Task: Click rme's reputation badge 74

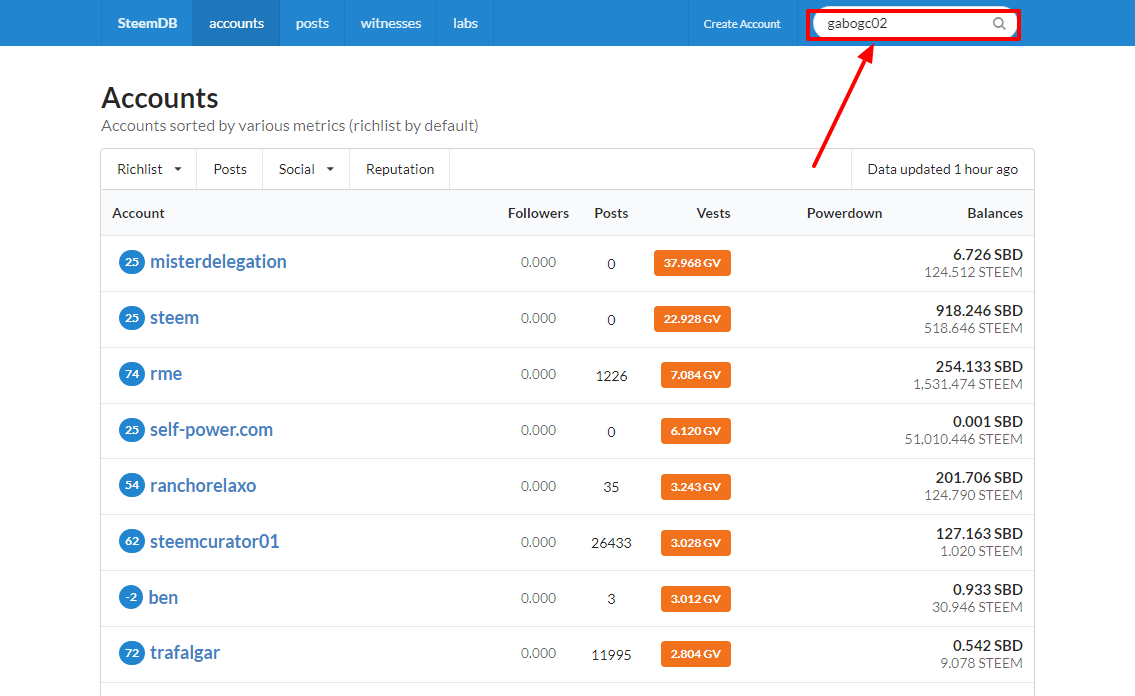Action: pyautogui.click(x=132, y=374)
